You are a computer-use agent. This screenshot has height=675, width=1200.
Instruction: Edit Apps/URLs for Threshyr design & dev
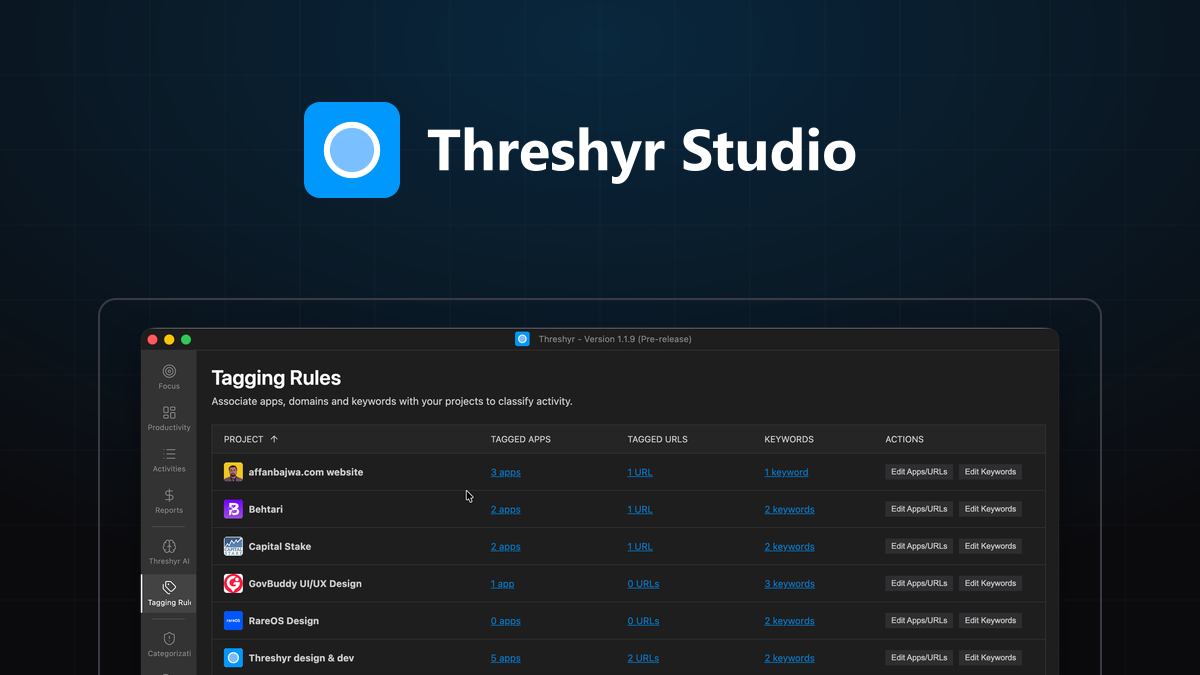coord(919,657)
